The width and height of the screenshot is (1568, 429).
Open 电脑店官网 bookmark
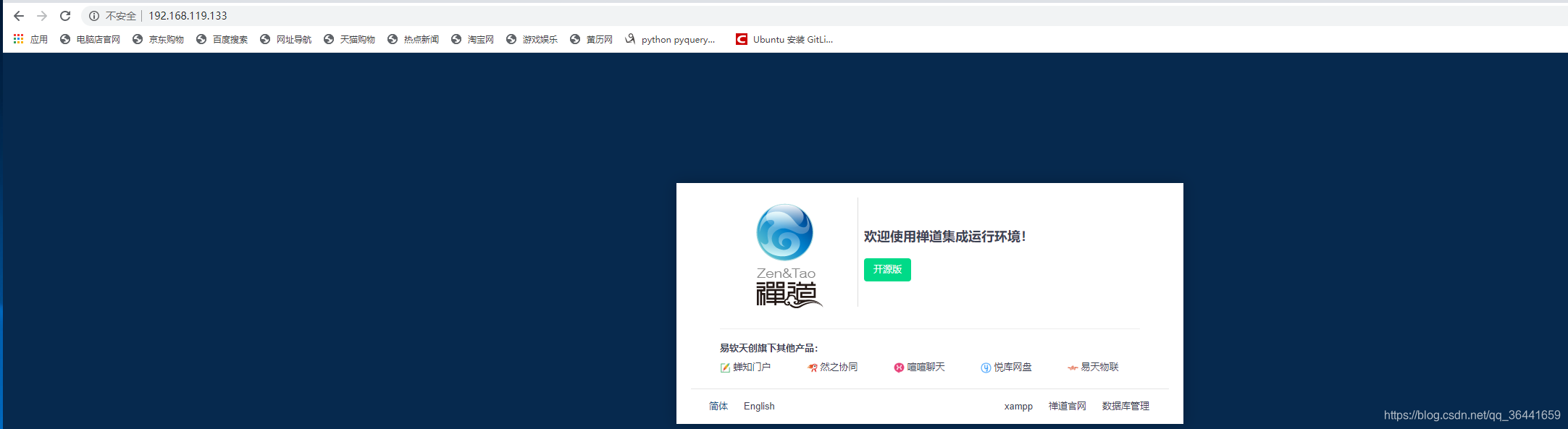coord(90,39)
